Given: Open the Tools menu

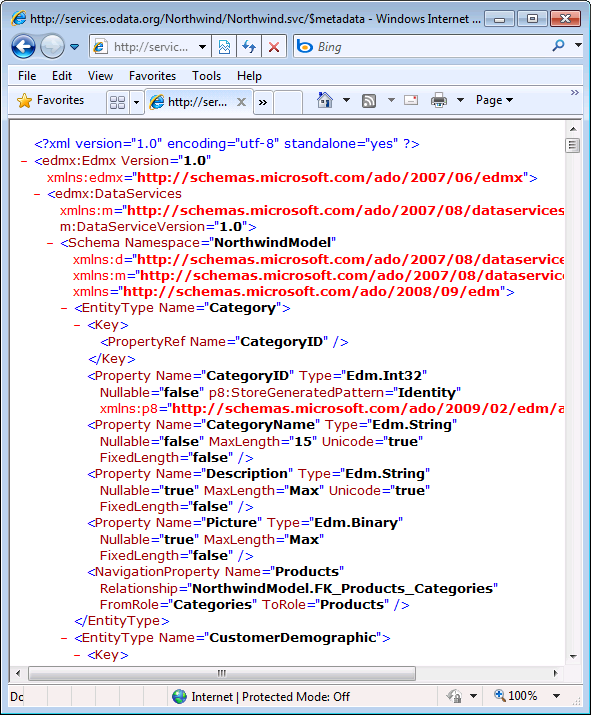Looking at the screenshot, I should 207,76.
